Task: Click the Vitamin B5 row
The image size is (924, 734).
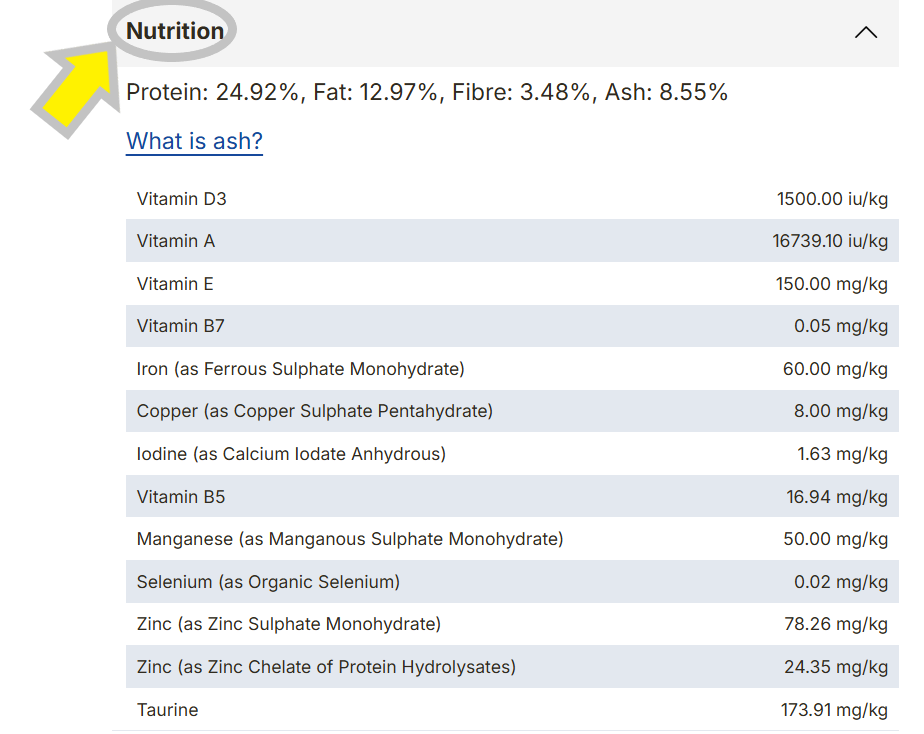Action: pyautogui.click(x=512, y=497)
